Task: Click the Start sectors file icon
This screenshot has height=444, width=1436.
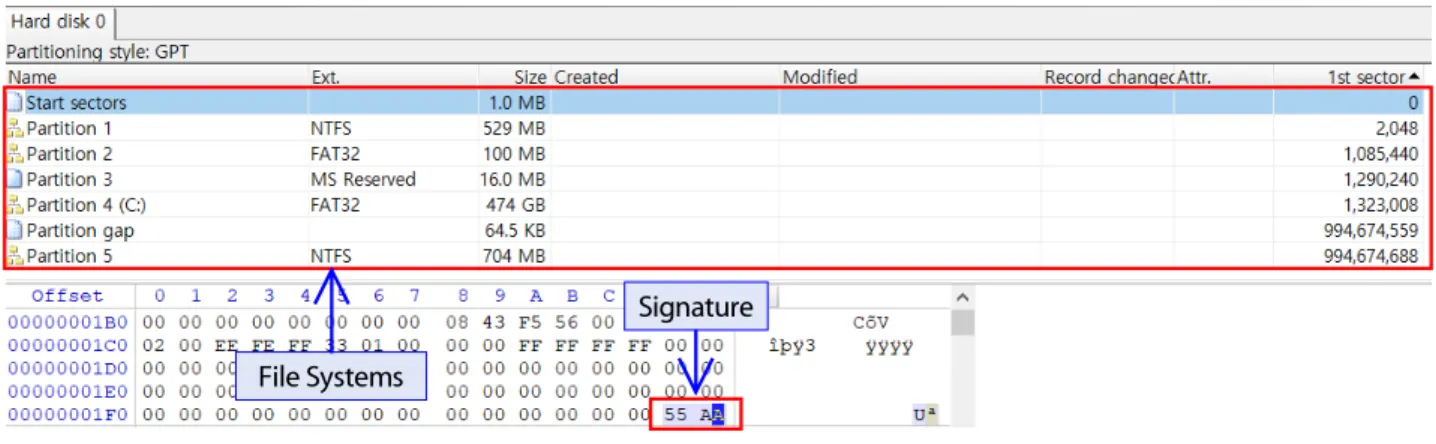Action: pos(15,102)
